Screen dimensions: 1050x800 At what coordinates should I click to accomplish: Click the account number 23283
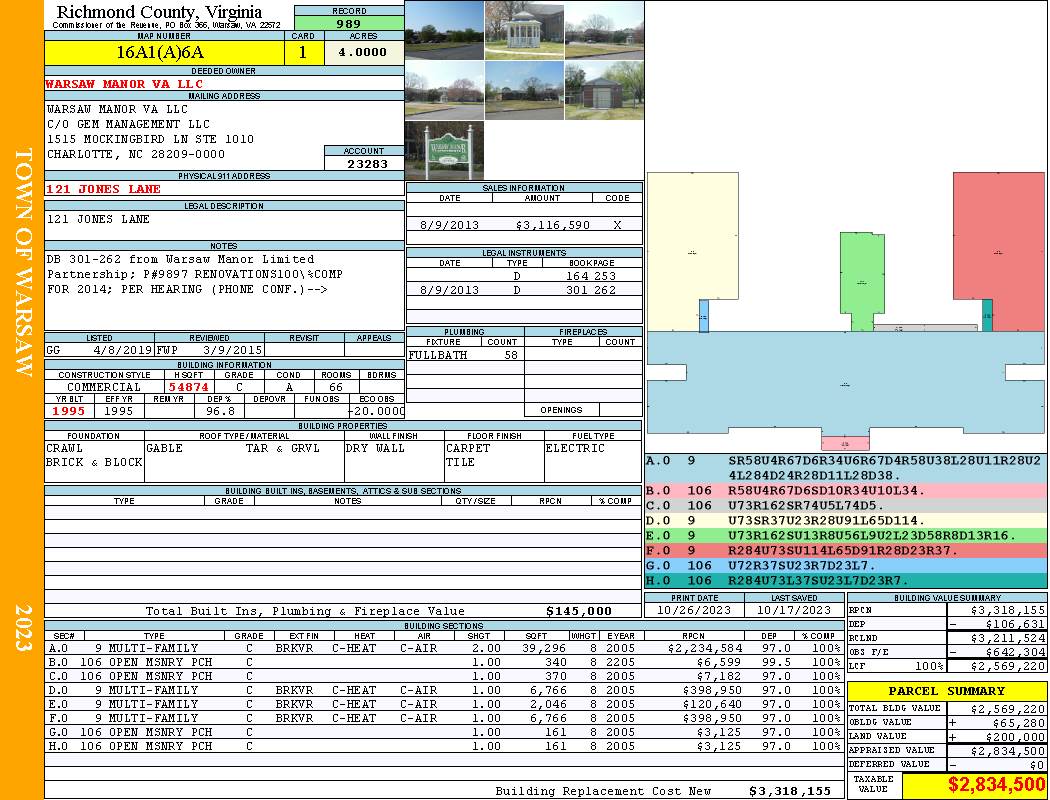pos(366,164)
